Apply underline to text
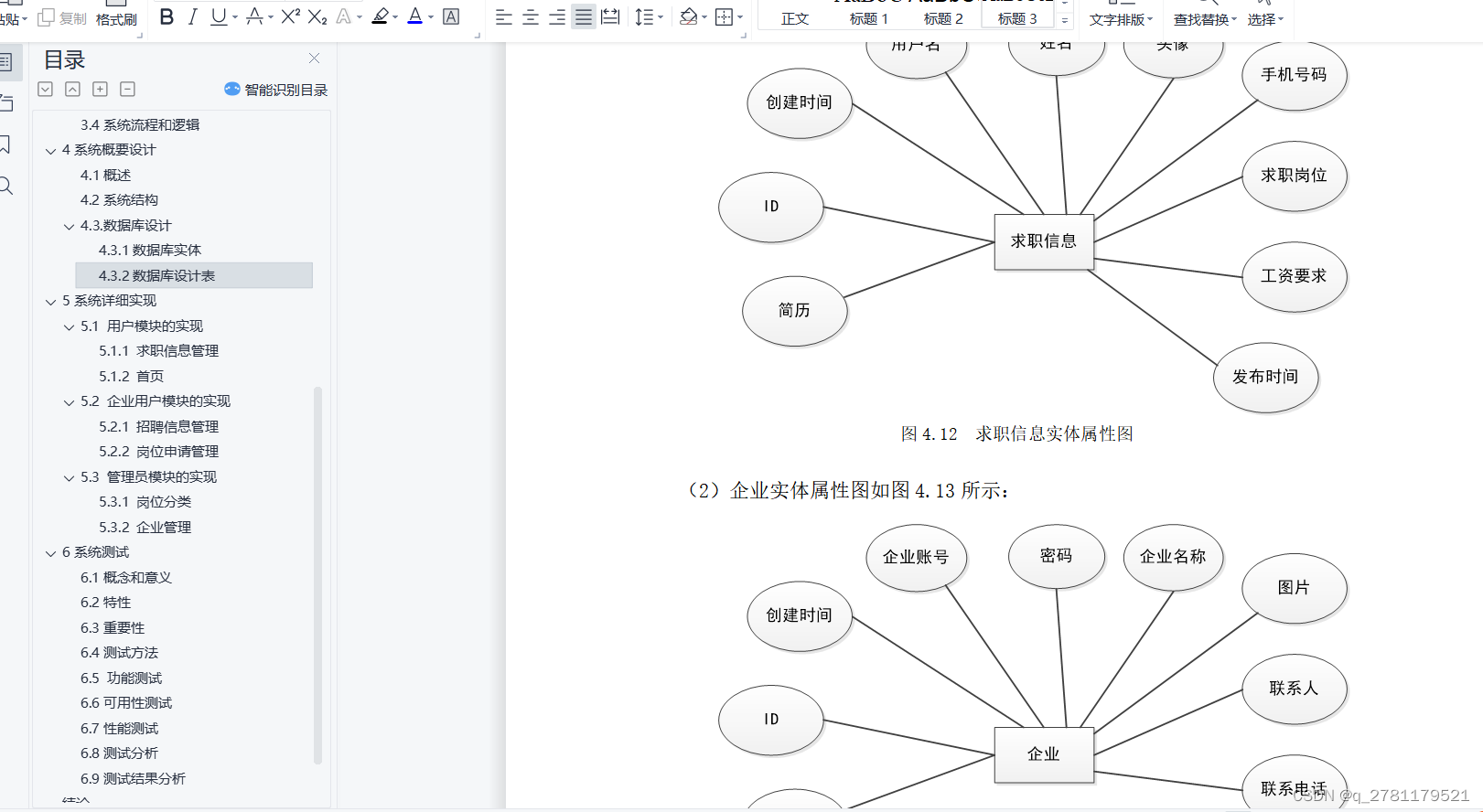The width and height of the screenshot is (1483, 812). (218, 16)
